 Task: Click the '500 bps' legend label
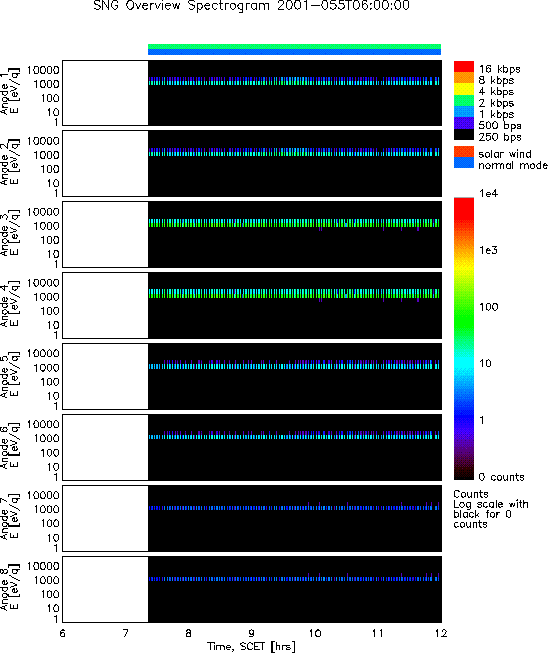tap(500, 125)
